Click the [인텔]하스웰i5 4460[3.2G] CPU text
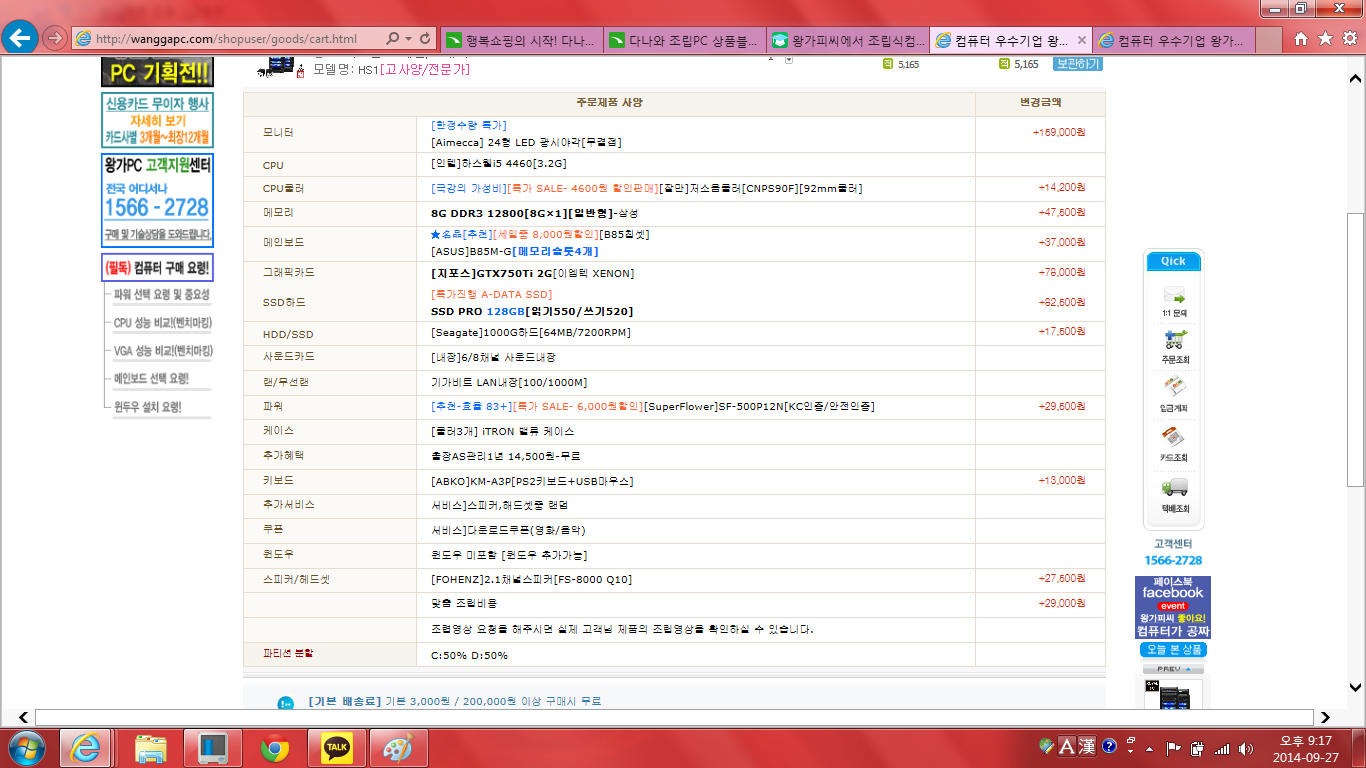 498,164
